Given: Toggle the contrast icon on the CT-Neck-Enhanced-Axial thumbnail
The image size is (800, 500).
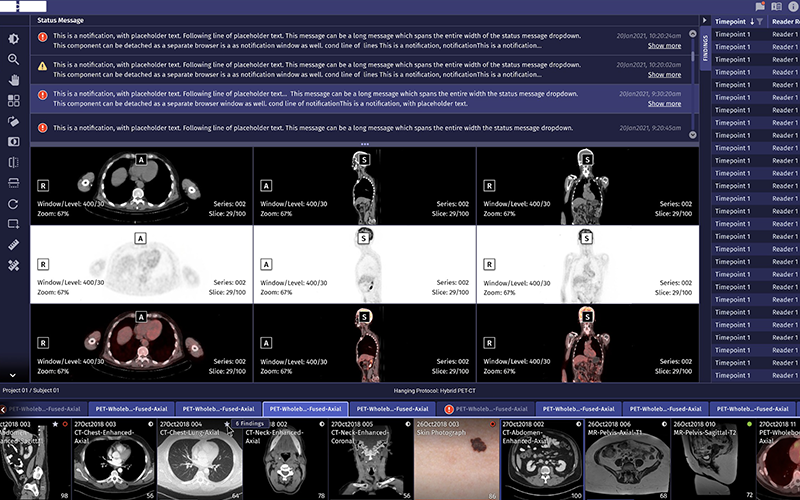Looking at the screenshot, I should pos(322,424).
